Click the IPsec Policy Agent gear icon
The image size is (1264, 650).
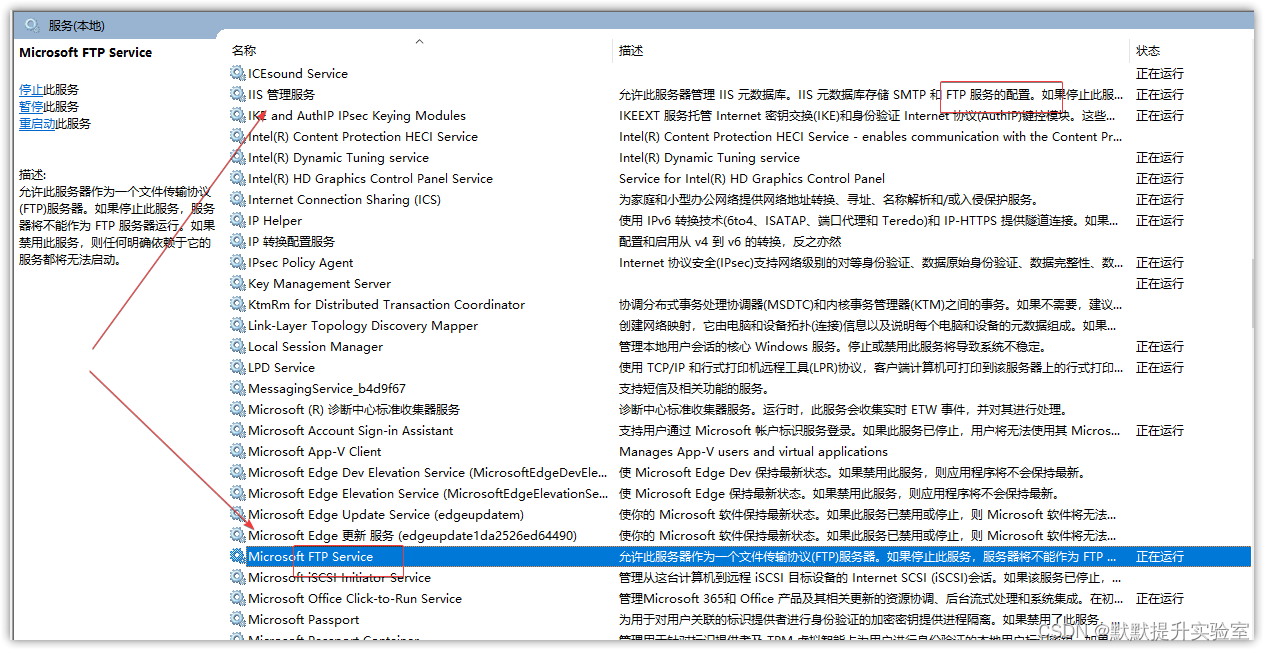pos(237,262)
